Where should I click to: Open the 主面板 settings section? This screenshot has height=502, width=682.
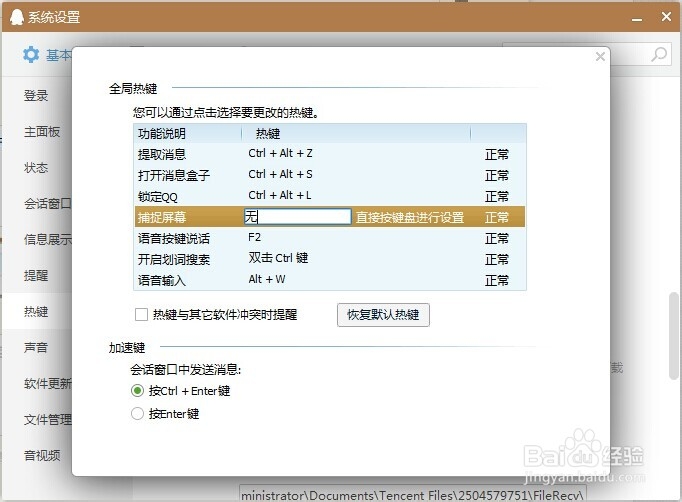[x=42, y=132]
